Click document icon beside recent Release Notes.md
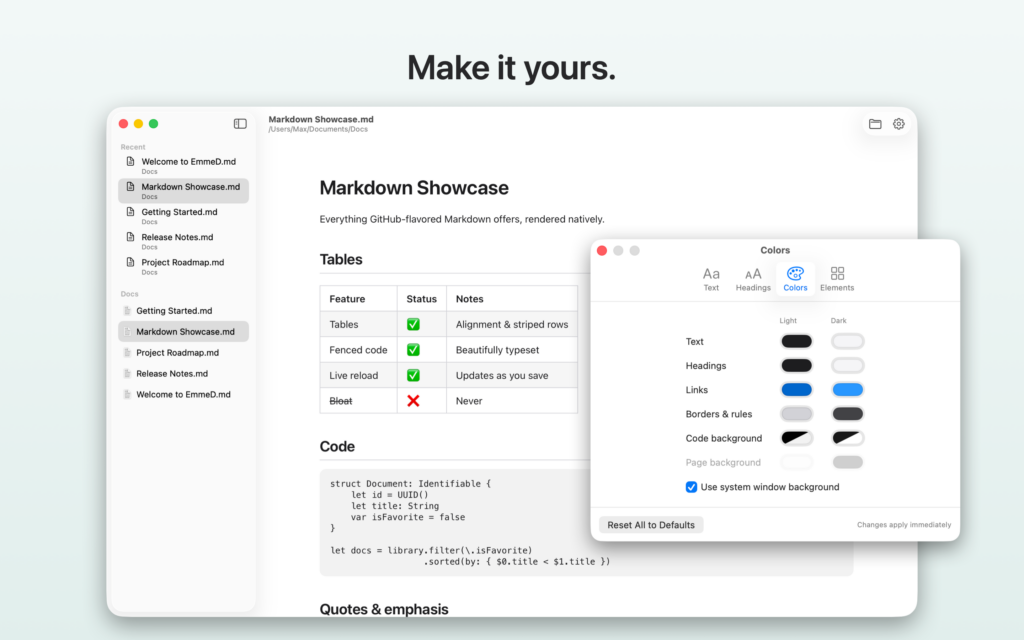 point(131,237)
